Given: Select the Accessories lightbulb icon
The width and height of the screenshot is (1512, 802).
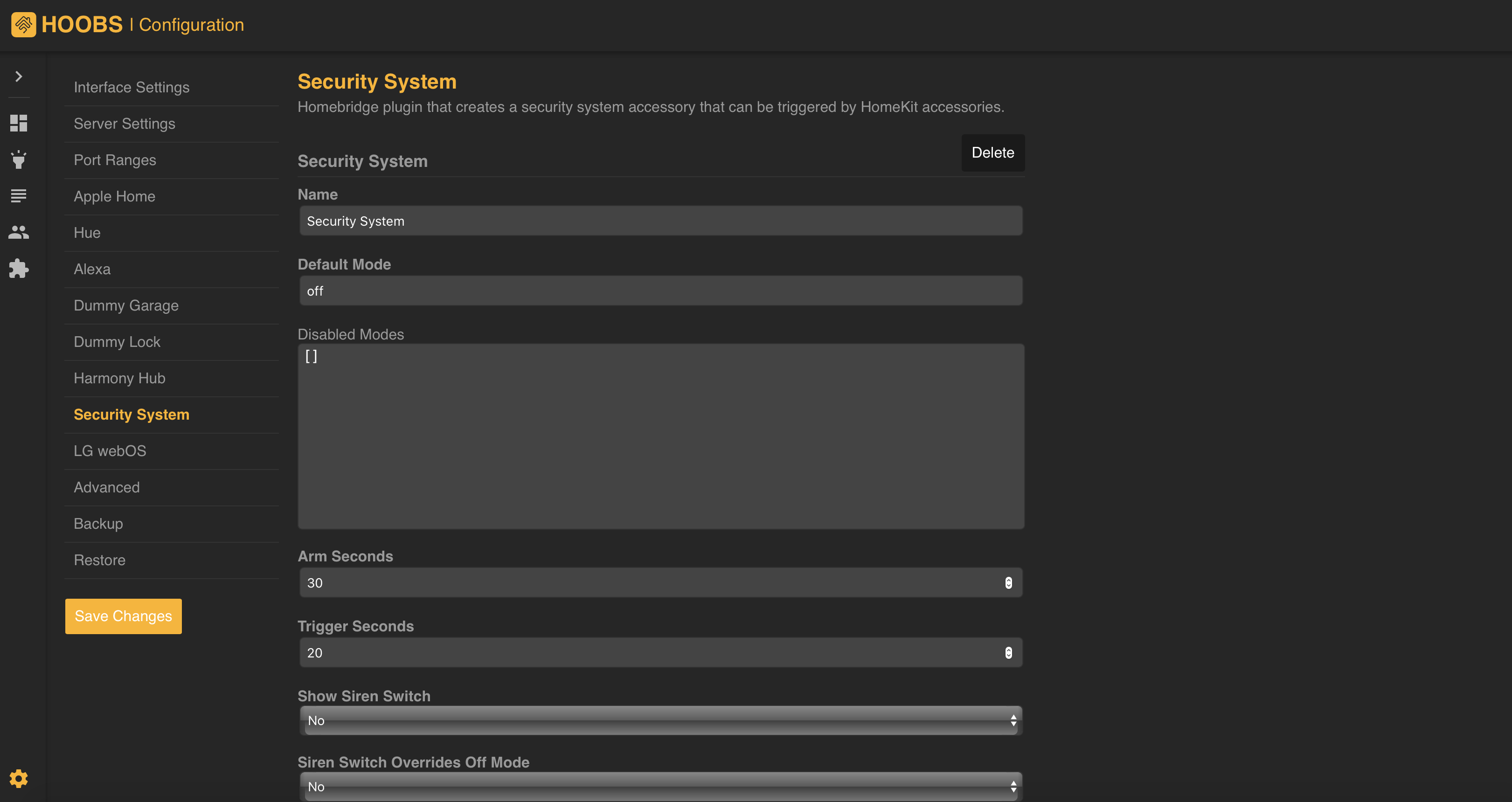Looking at the screenshot, I should click(x=18, y=159).
